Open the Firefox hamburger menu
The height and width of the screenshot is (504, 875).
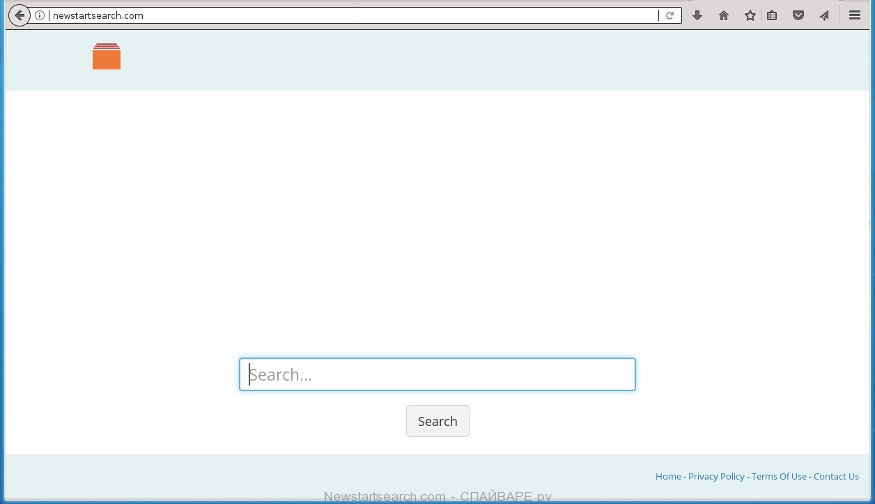tap(854, 16)
